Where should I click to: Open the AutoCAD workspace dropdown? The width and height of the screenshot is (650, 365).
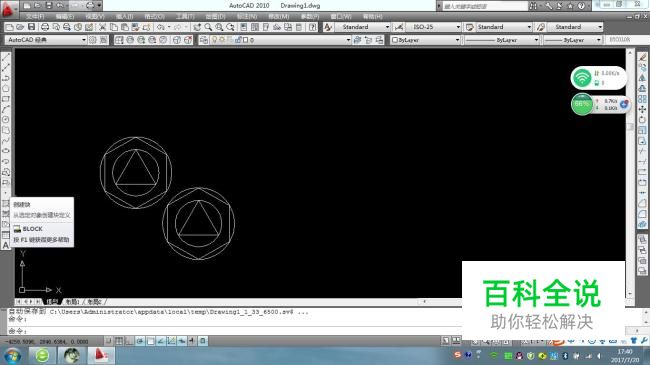pos(46,40)
